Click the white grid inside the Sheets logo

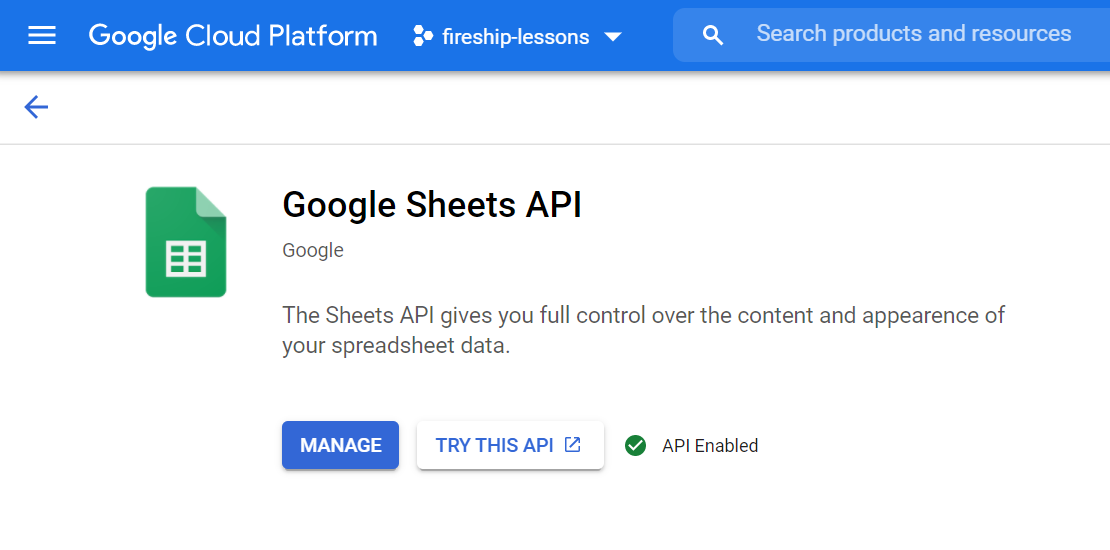[186, 258]
